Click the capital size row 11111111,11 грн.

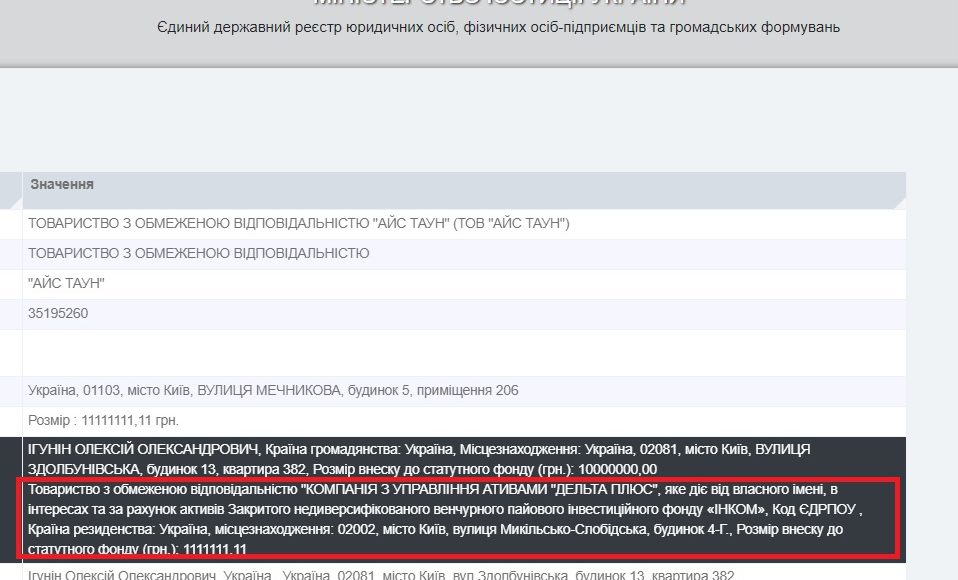(x=464, y=420)
